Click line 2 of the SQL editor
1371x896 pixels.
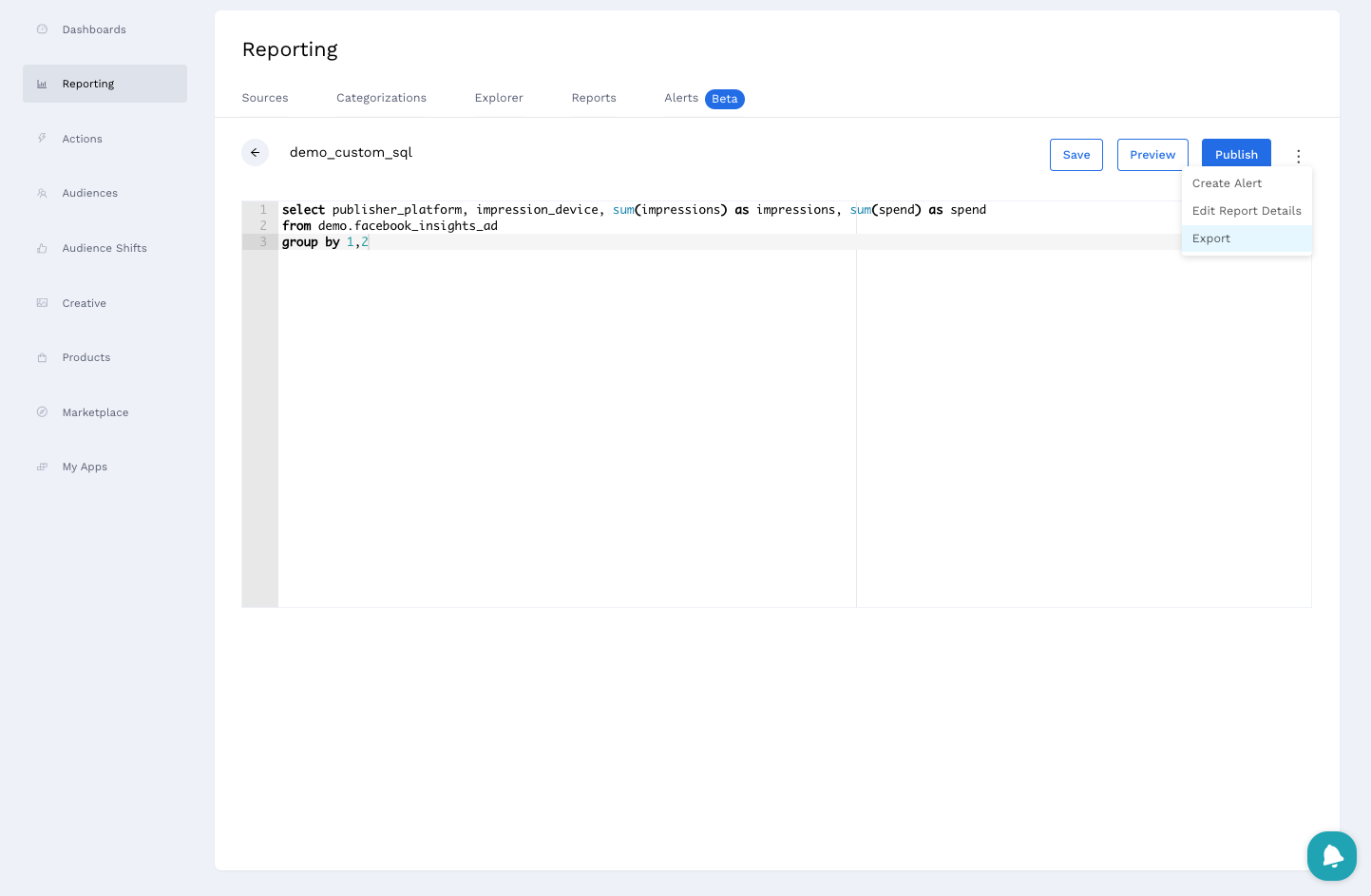[x=570, y=226]
